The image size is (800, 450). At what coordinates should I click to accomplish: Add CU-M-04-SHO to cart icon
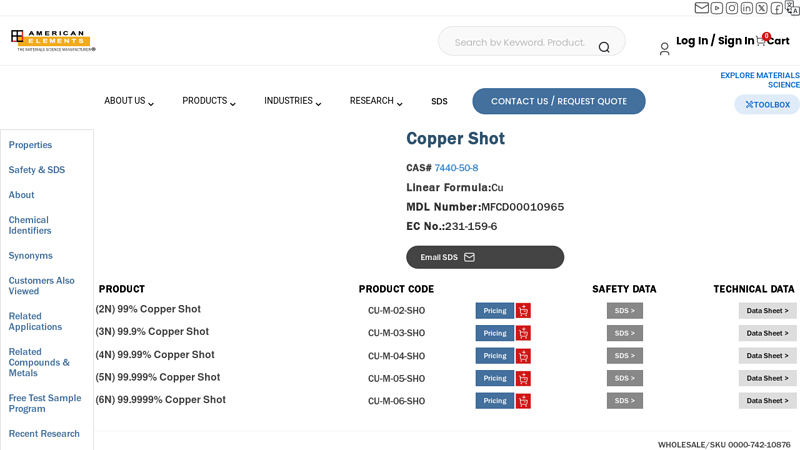tap(523, 356)
